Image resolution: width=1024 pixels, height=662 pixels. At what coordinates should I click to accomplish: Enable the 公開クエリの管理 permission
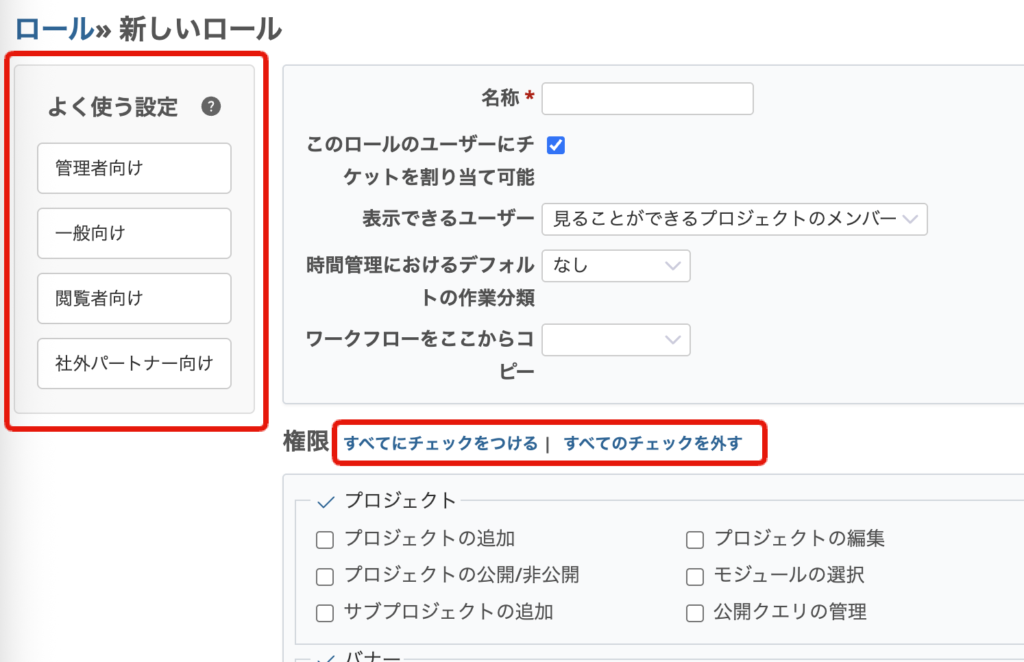694,611
